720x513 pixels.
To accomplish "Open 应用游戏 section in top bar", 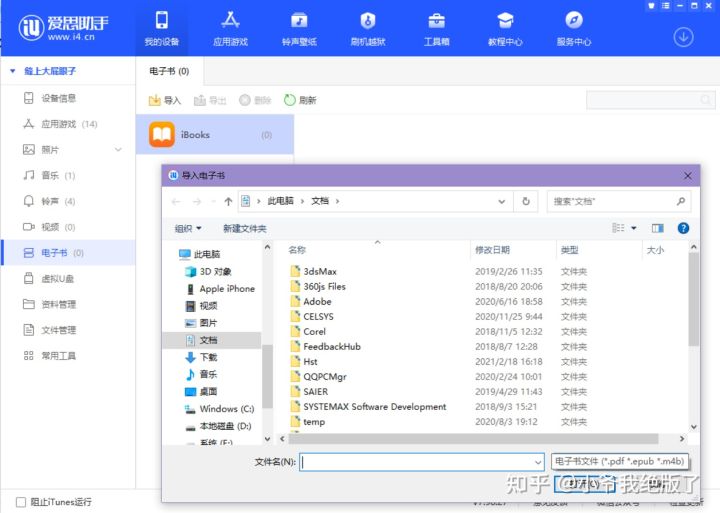I will pyautogui.click(x=231, y=28).
